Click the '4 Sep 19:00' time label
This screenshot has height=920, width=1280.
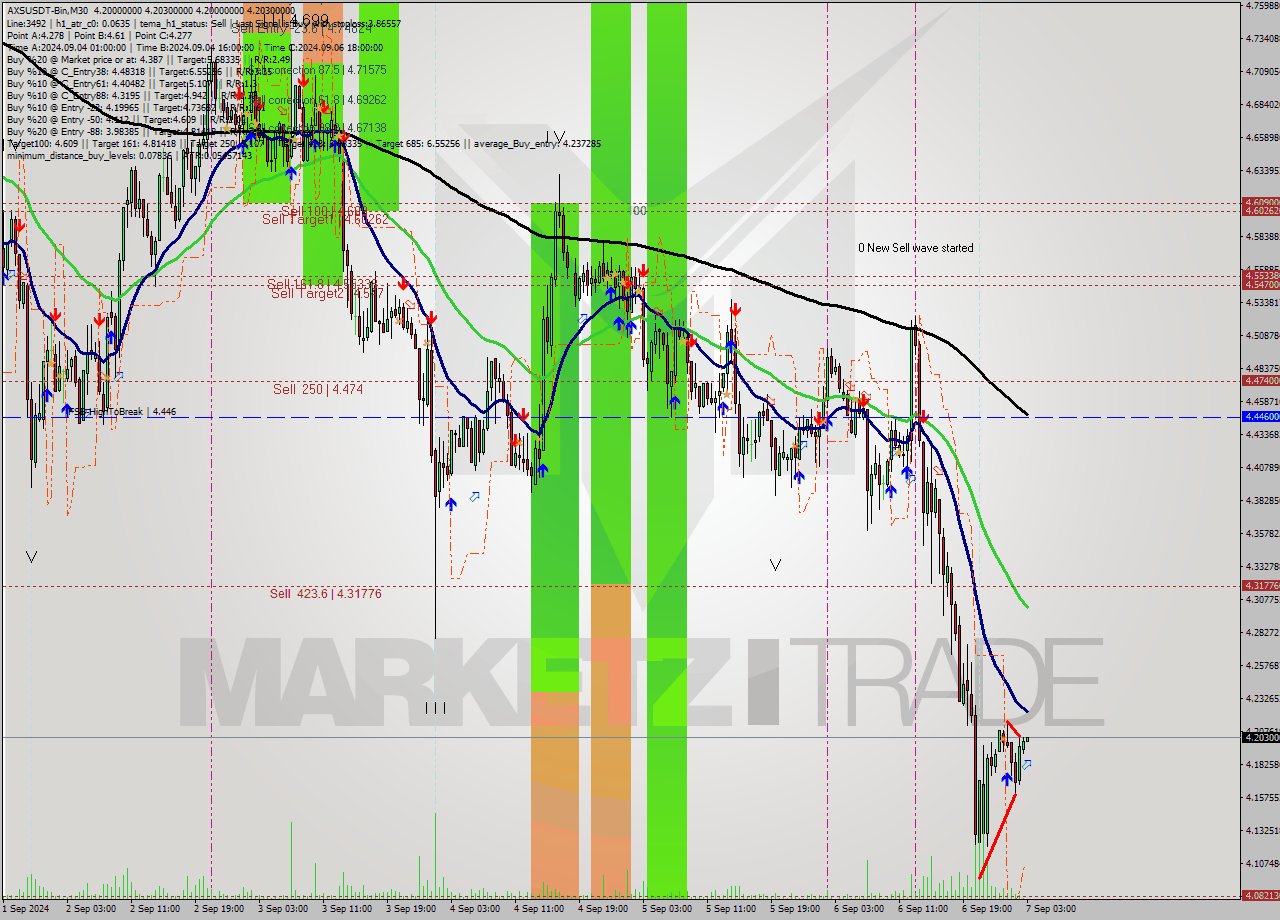pyautogui.click(x=603, y=909)
